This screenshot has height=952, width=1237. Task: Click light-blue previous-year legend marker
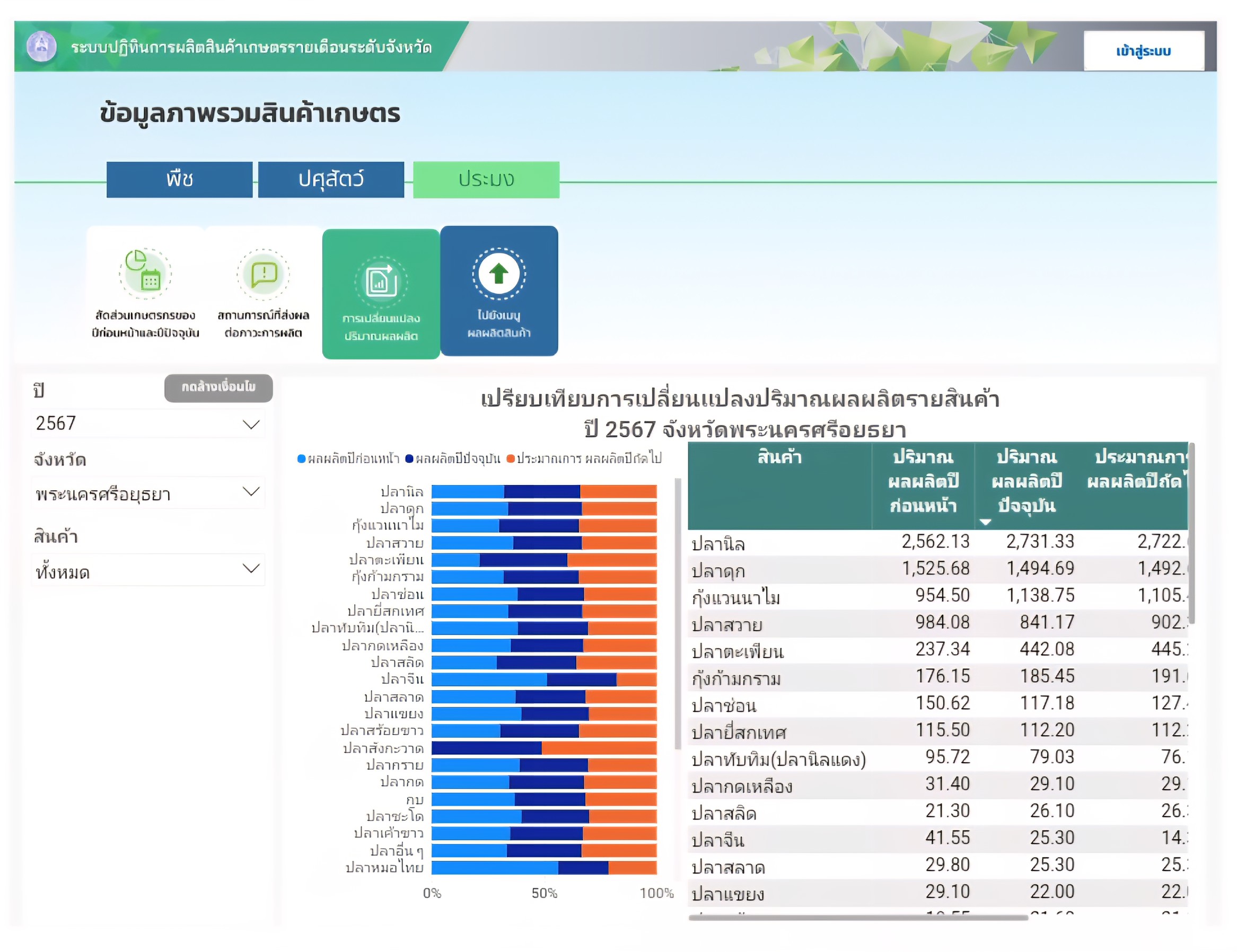(x=302, y=459)
